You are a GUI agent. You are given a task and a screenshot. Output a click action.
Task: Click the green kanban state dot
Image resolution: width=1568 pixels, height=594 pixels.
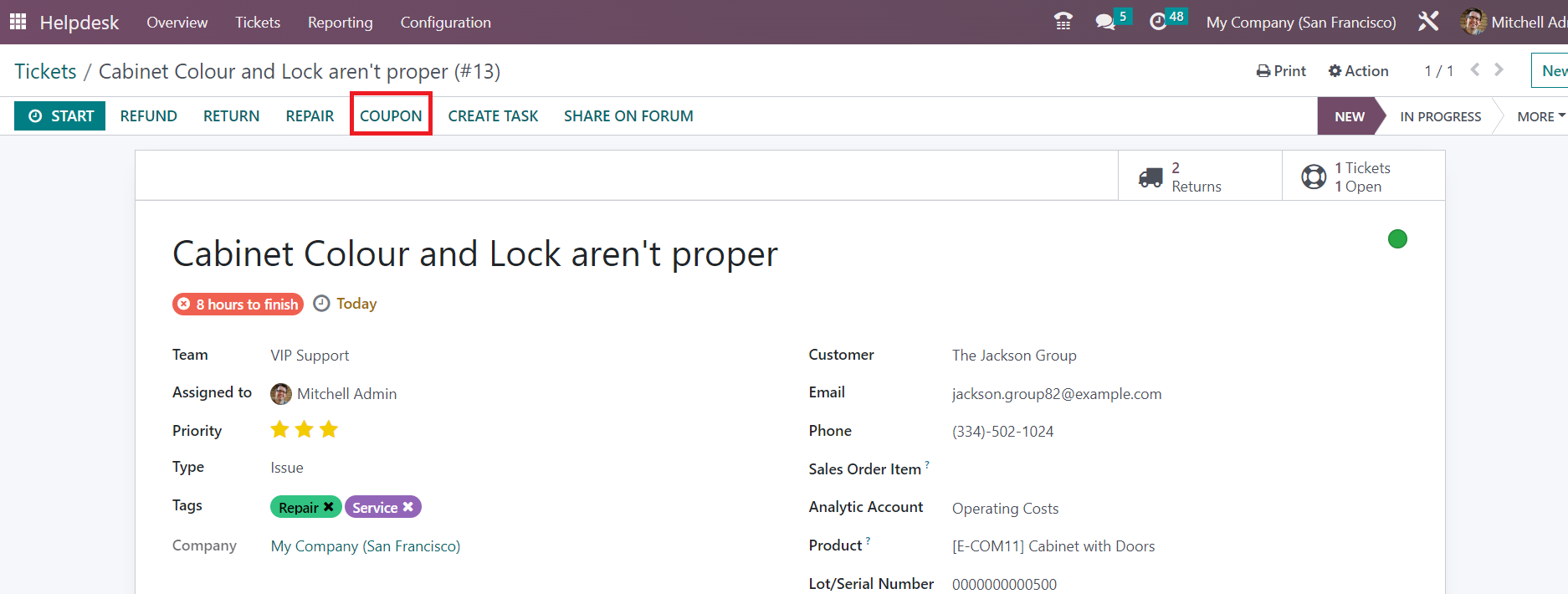point(1397,239)
